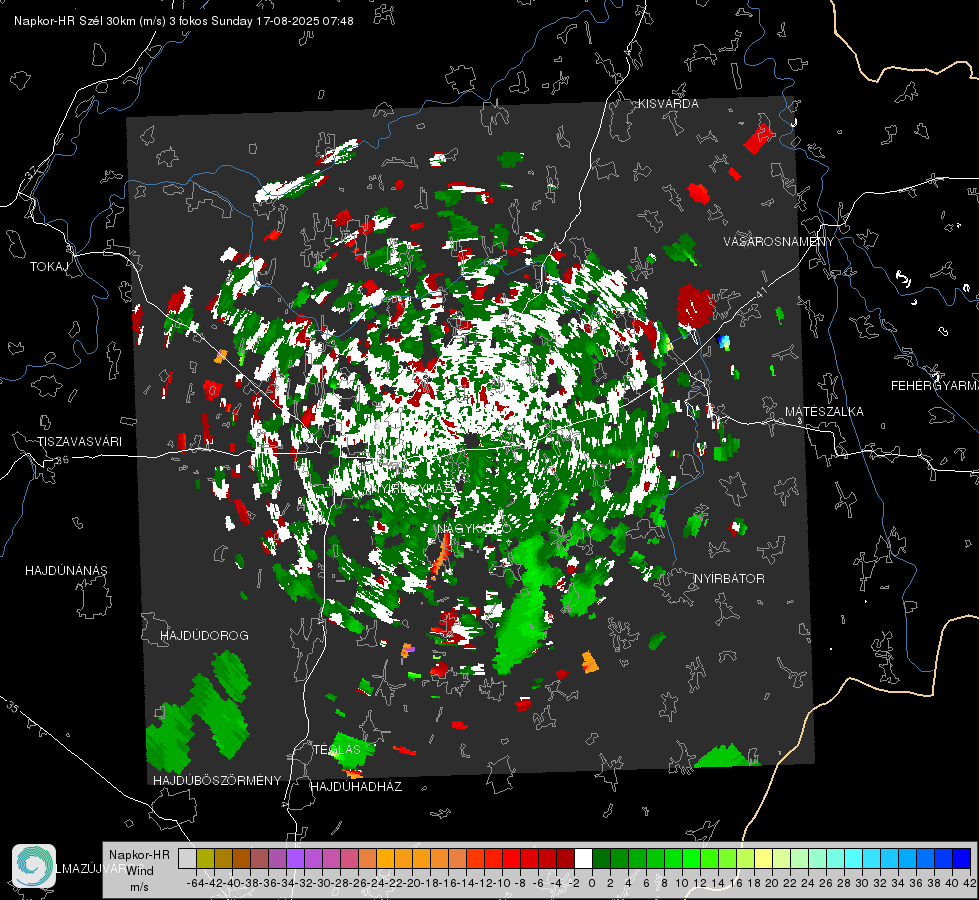Click the TISZAVASVÁRI label
This screenshot has width=979, height=900.
(x=79, y=442)
